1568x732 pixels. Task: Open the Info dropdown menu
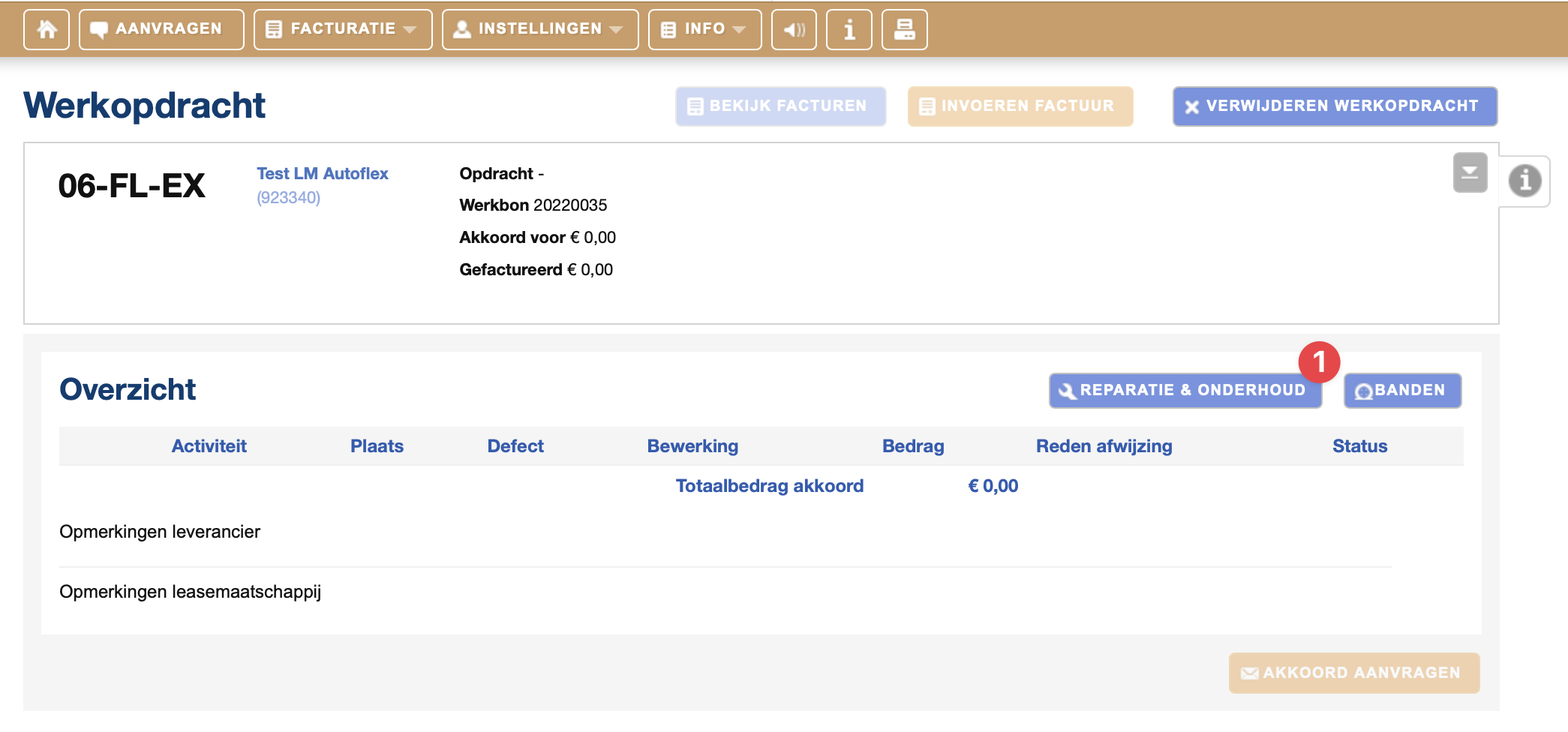click(x=704, y=30)
